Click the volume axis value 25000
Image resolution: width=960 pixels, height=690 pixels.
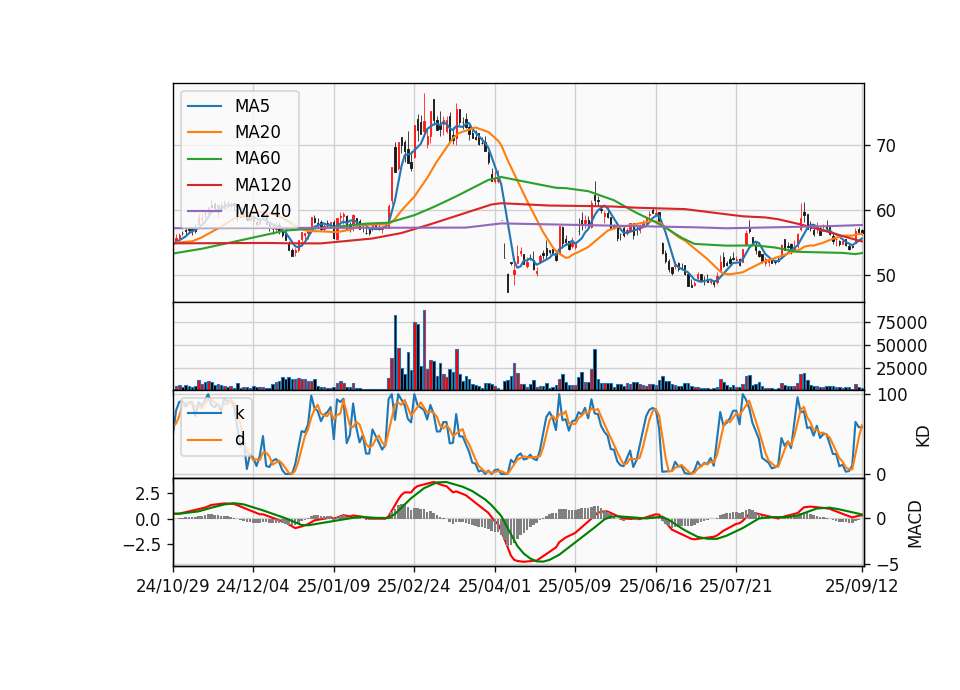coord(902,369)
